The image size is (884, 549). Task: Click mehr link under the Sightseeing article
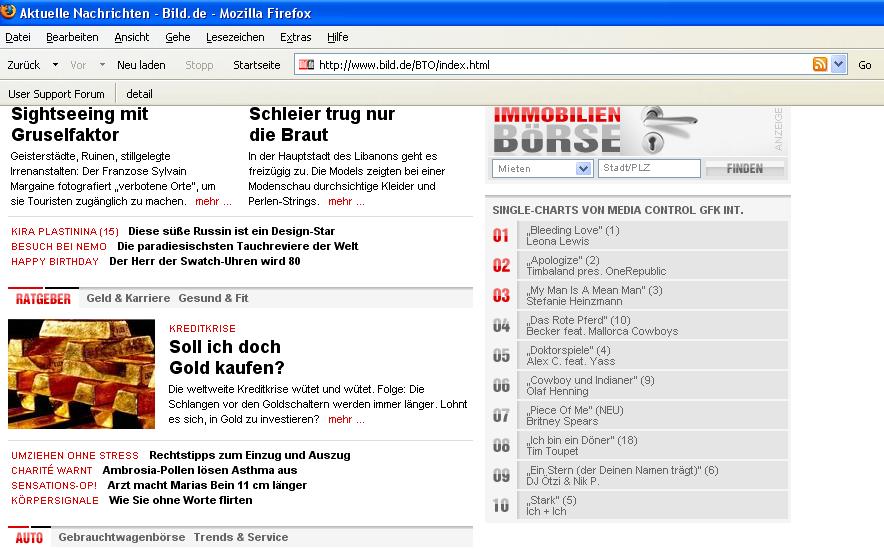point(213,201)
